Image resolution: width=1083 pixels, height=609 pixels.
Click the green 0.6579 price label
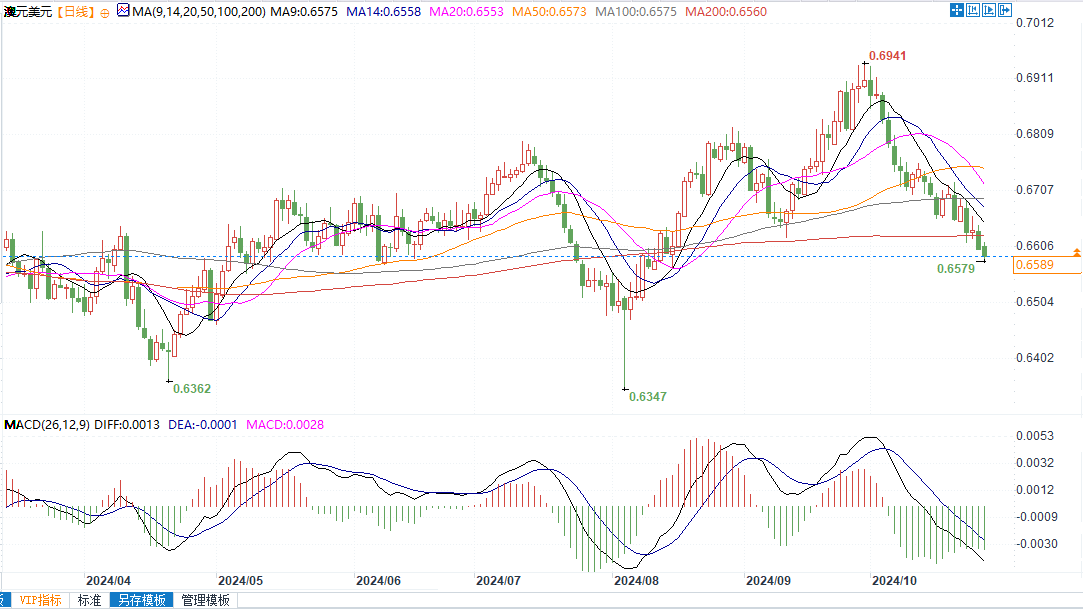[x=956, y=269]
